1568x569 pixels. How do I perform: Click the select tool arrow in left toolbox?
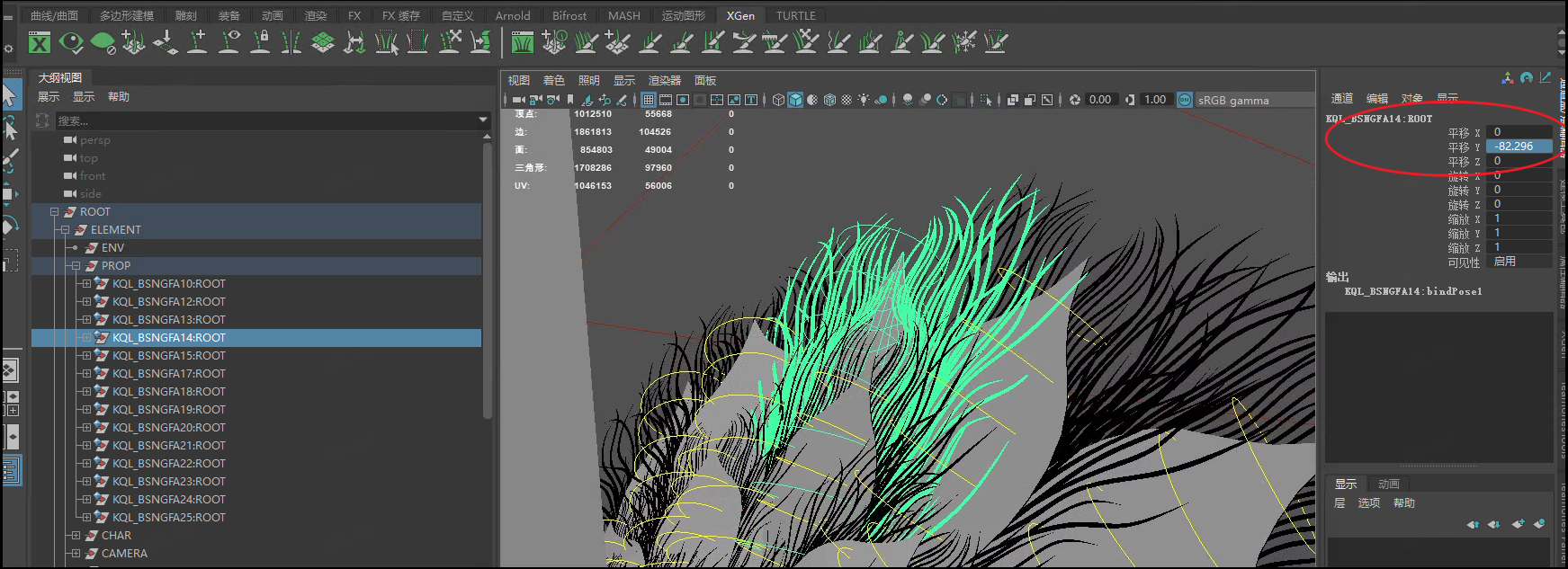point(10,94)
